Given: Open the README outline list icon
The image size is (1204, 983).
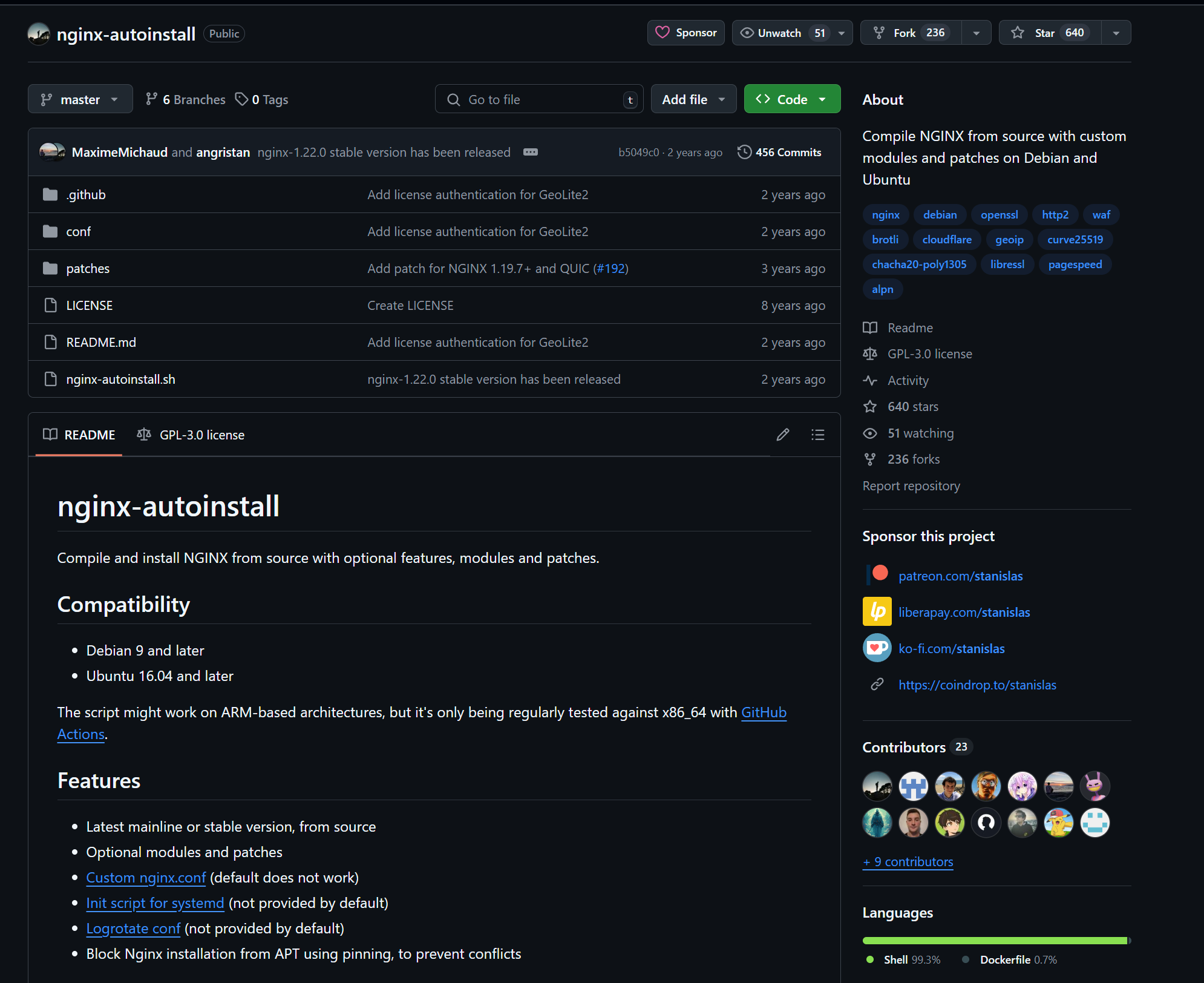Looking at the screenshot, I should click(x=817, y=435).
